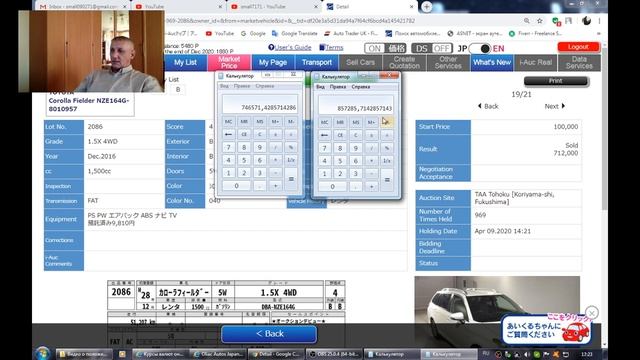Screen dimensions: 640x360
Task: Bookmark this page with star icon
Action: click(x=540, y=21)
